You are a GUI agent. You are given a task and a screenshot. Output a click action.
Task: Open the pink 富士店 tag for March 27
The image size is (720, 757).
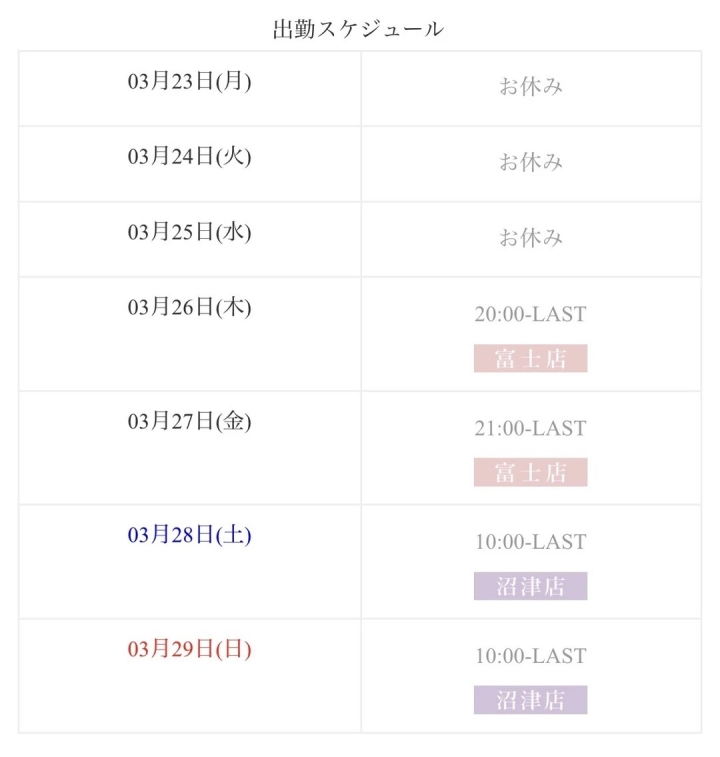pos(530,472)
